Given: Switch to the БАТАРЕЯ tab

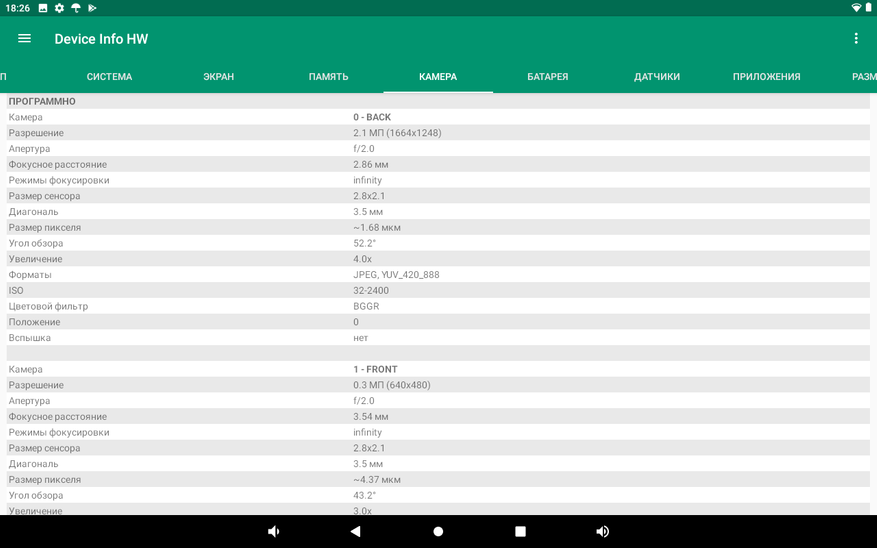Looking at the screenshot, I should pos(548,77).
